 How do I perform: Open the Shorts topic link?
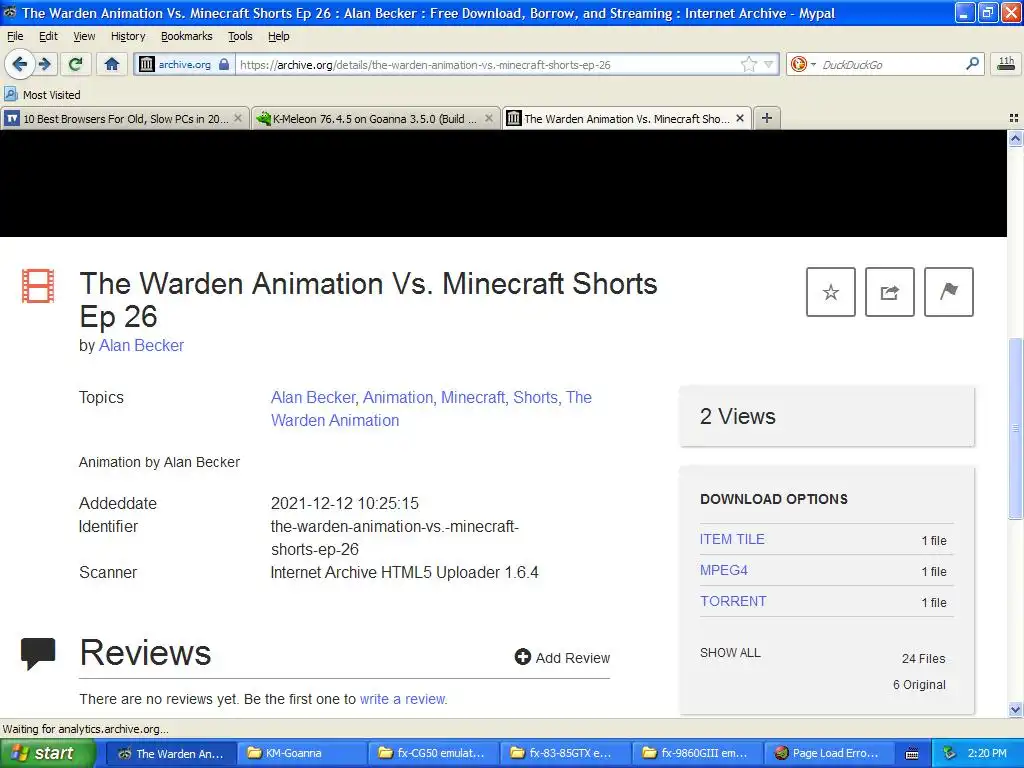pos(536,397)
